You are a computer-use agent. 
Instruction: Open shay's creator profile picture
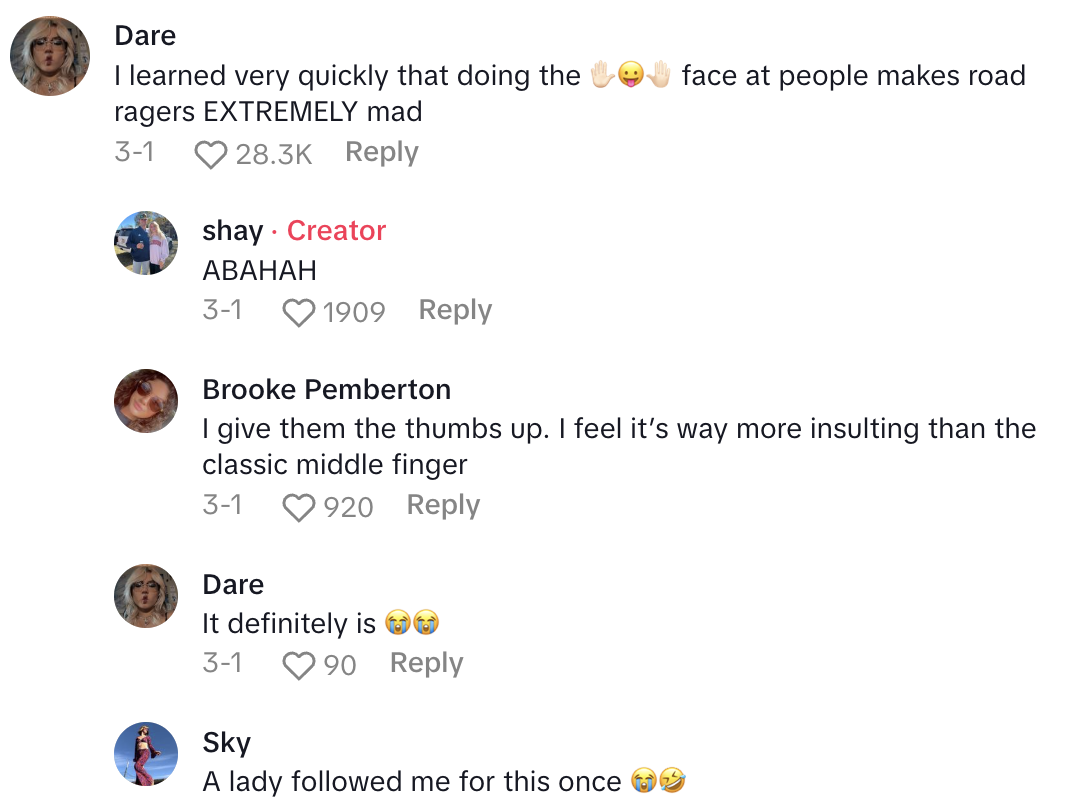click(146, 243)
